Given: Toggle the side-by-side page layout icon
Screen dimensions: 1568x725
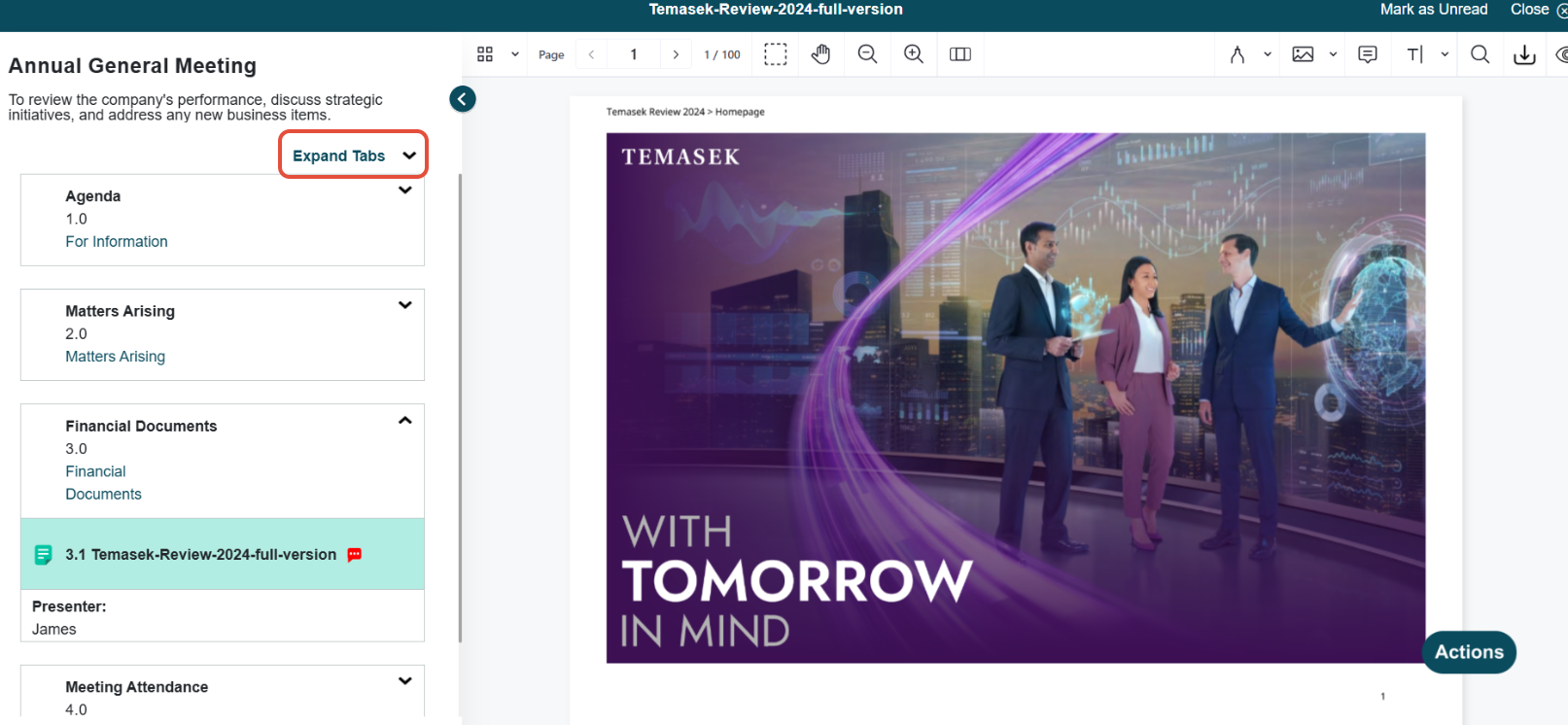Looking at the screenshot, I should [960, 54].
